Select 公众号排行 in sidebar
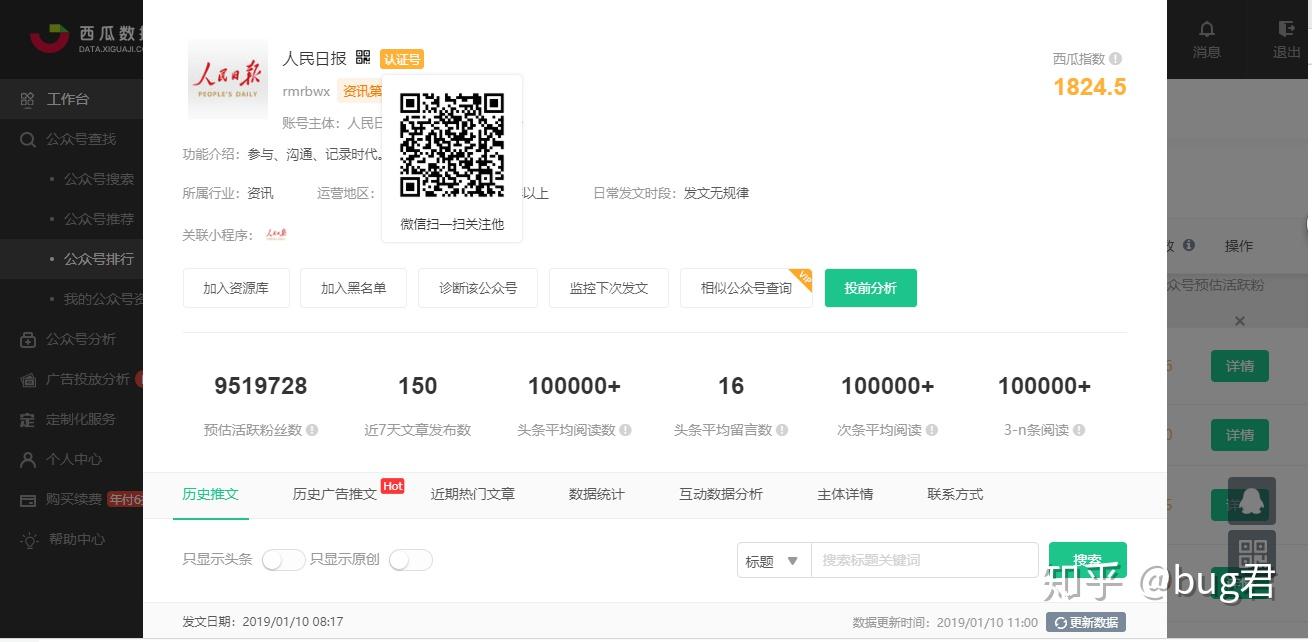The image size is (1312, 642). (99, 259)
